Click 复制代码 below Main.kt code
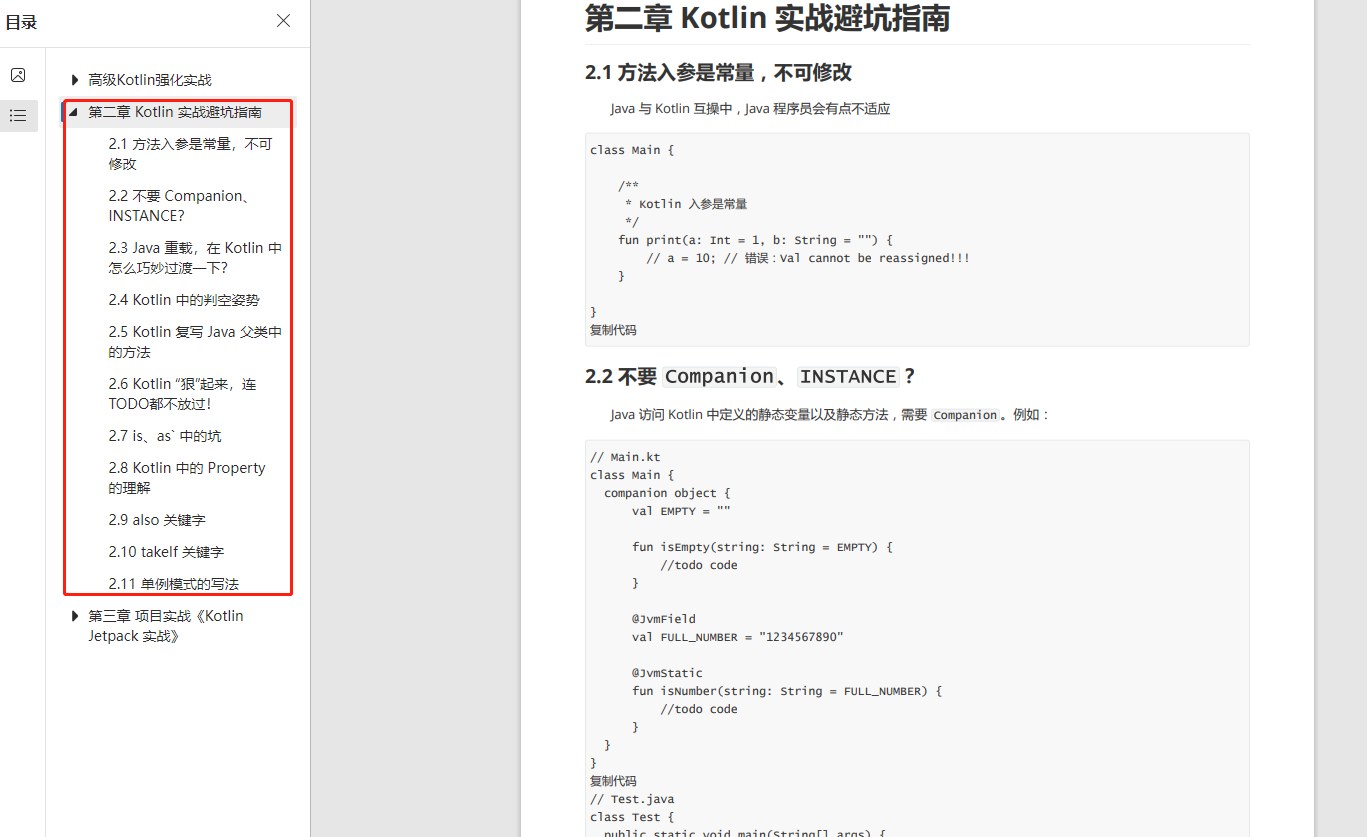 [613, 781]
